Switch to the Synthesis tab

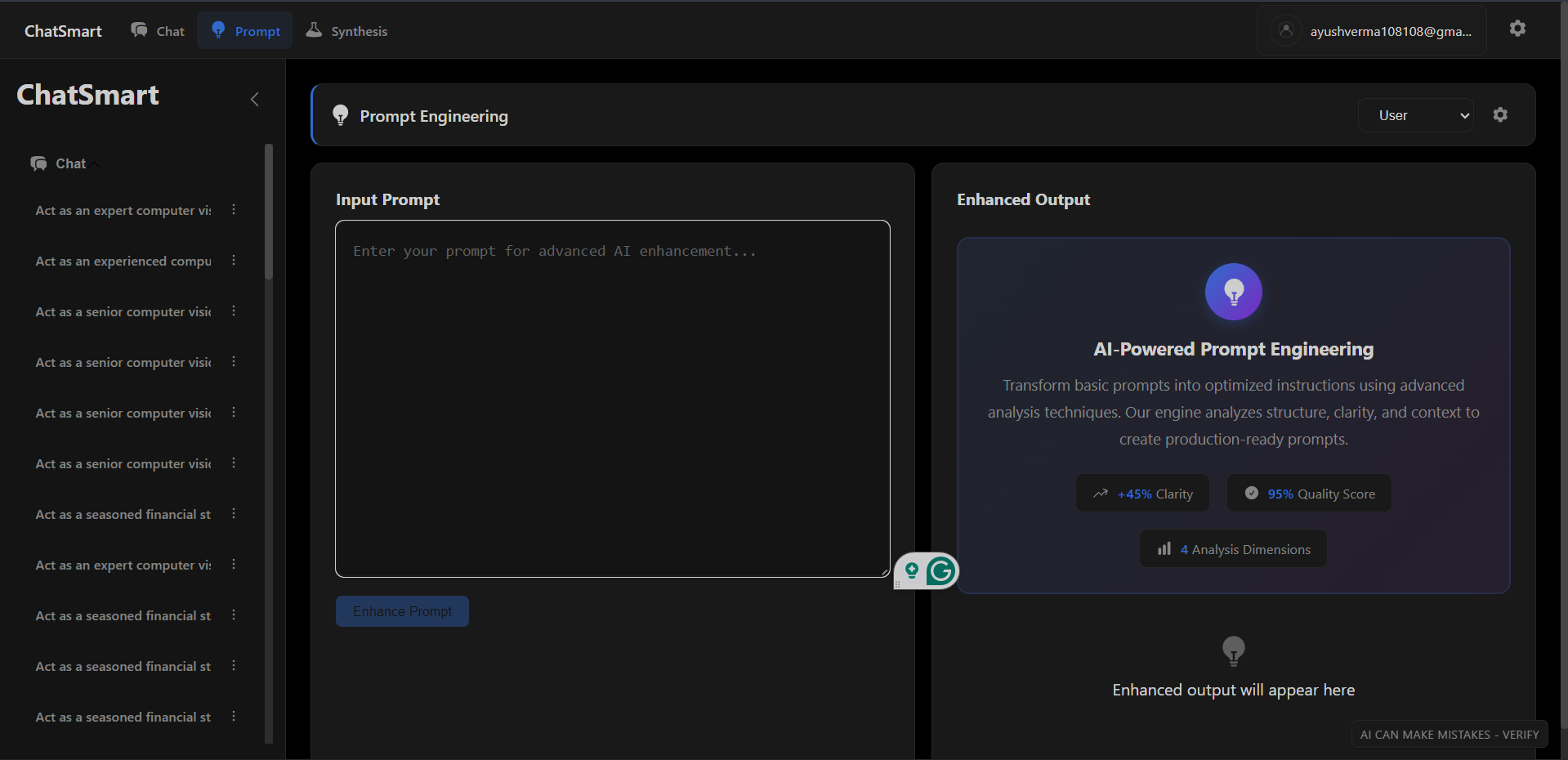coord(346,30)
